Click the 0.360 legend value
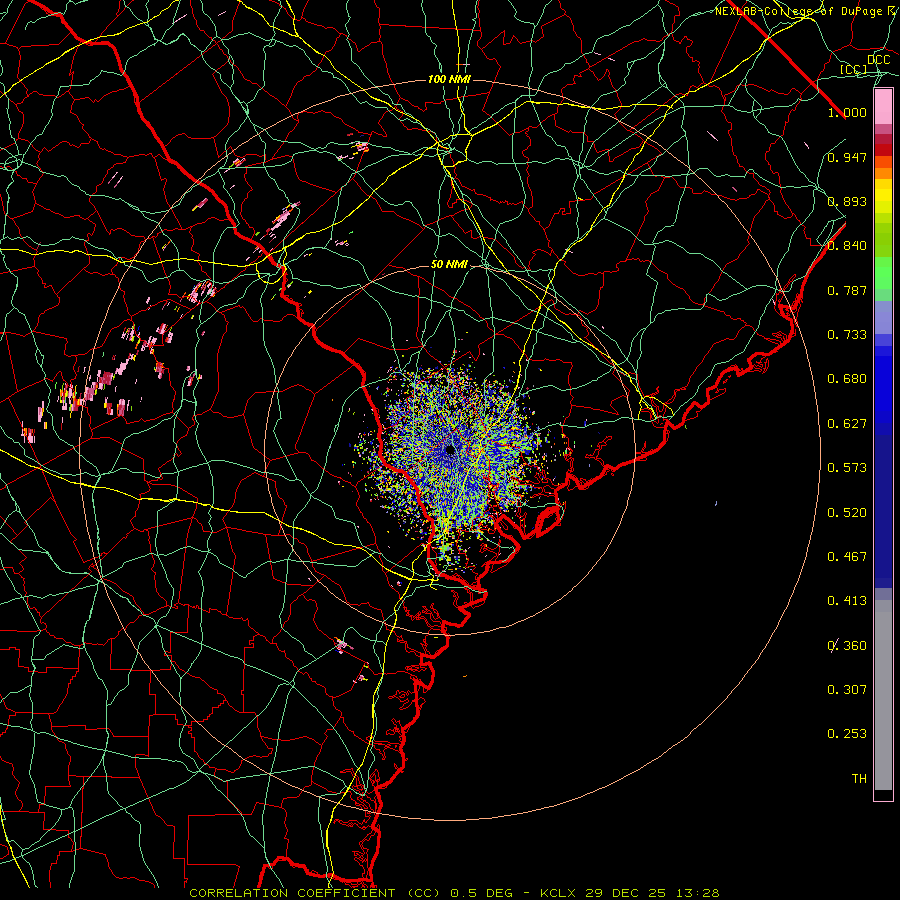 tap(847, 646)
